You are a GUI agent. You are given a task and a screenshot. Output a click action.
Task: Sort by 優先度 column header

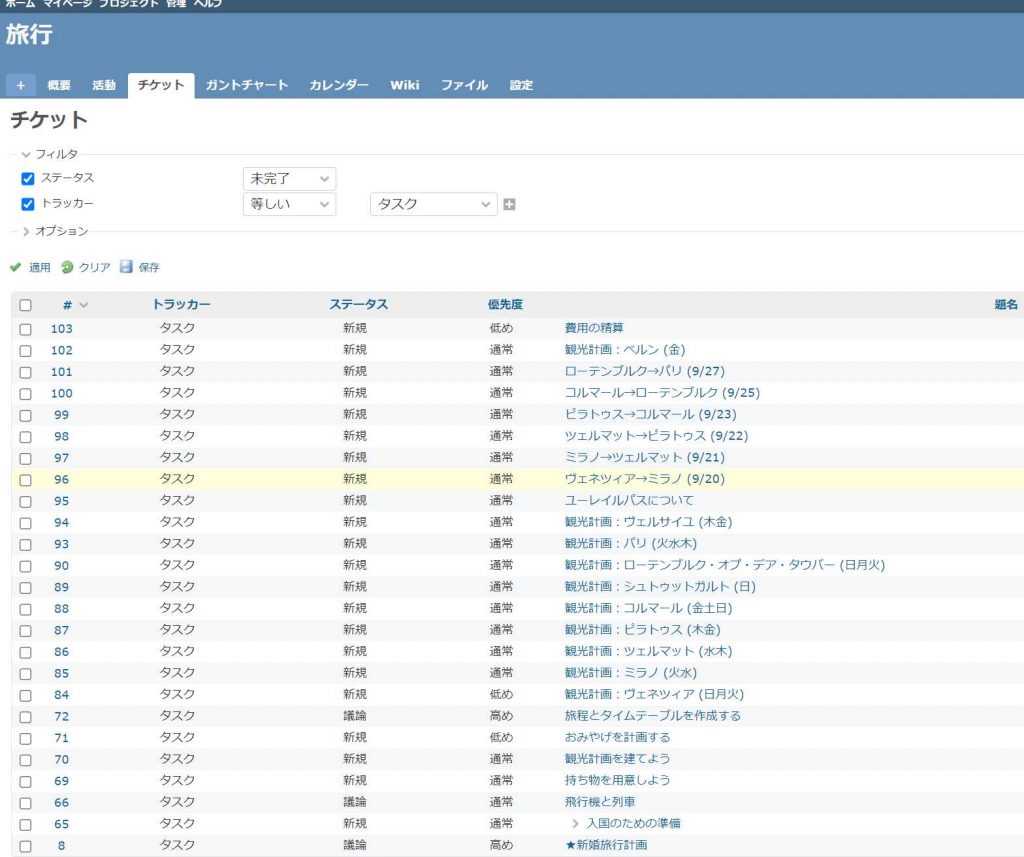pyautogui.click(x=505, y=304)
